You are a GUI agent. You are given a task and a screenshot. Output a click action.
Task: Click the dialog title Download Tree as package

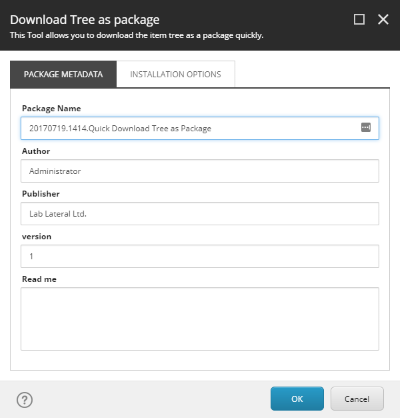(85, 20)
